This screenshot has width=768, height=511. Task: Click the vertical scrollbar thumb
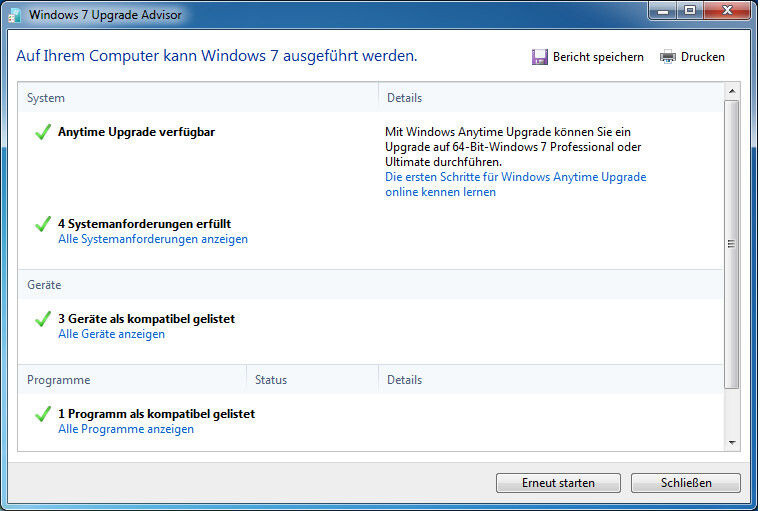point(732,244)
